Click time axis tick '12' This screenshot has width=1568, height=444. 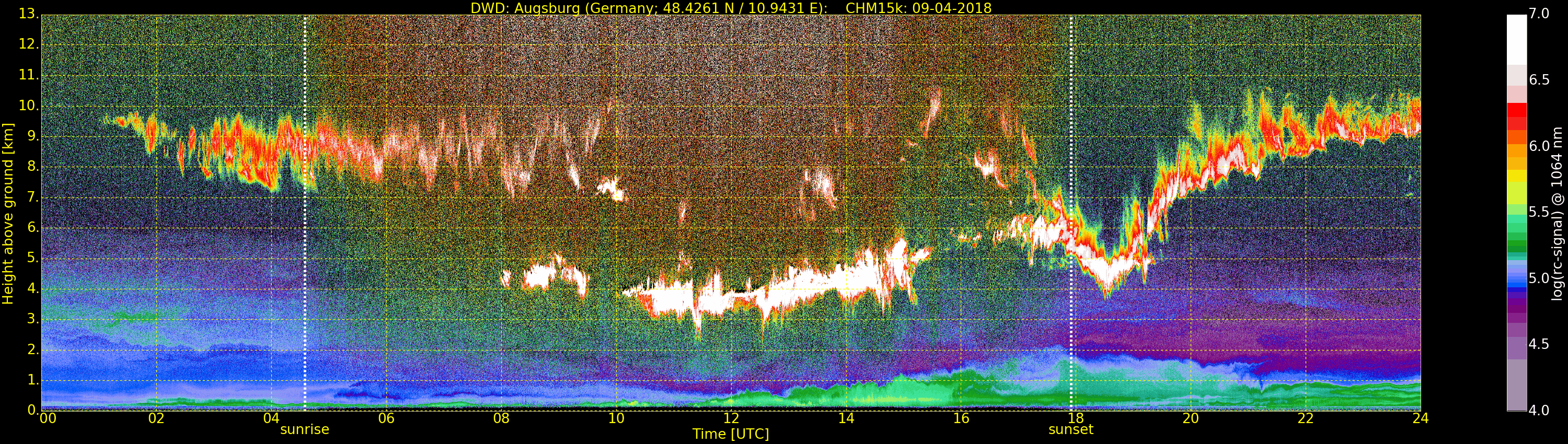coord(731,418)
